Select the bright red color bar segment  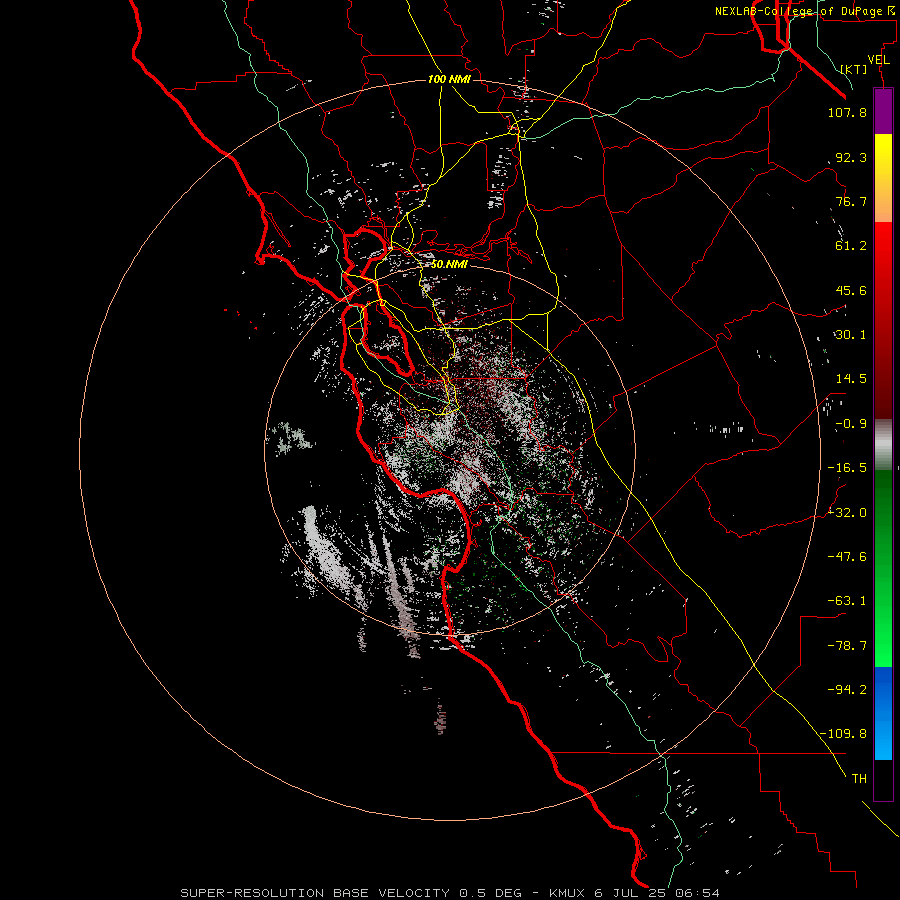click(x=883, y=321)
